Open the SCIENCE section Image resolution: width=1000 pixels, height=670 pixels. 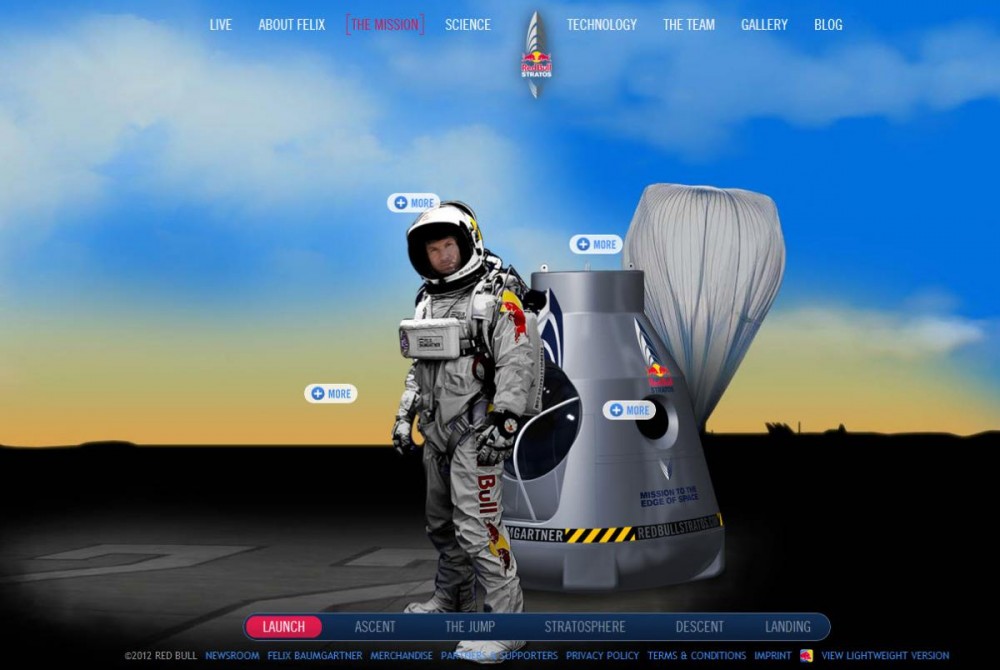coord(467,25)
